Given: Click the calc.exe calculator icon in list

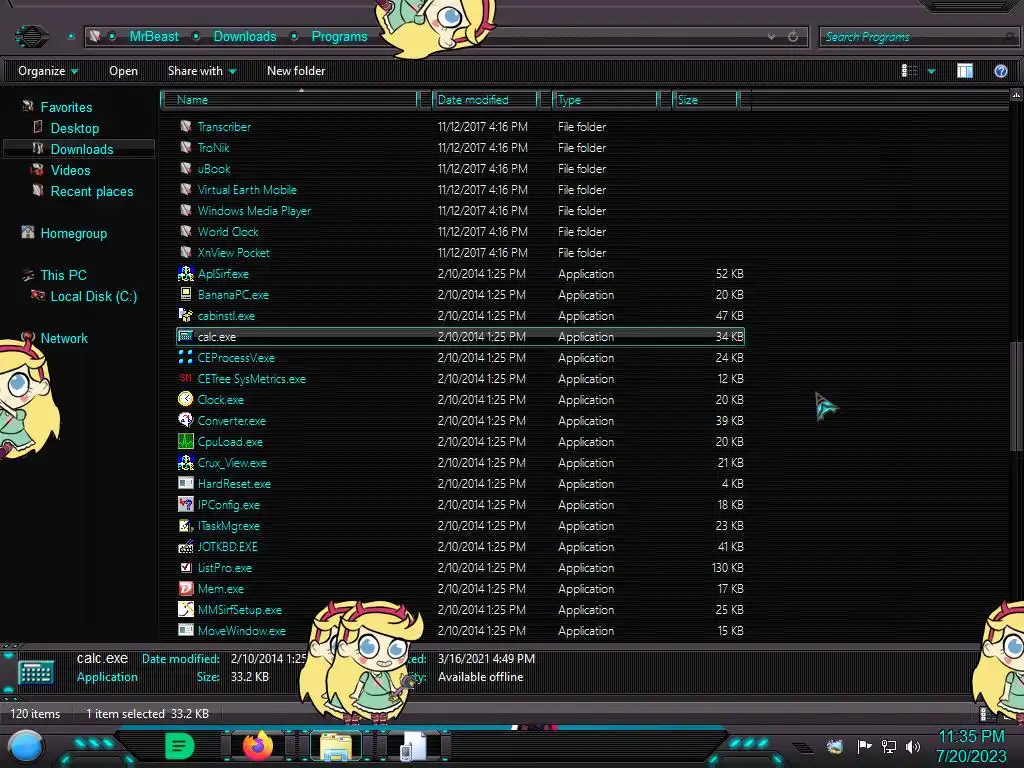Looking at the screenshot, I should [x=185, y=336].
